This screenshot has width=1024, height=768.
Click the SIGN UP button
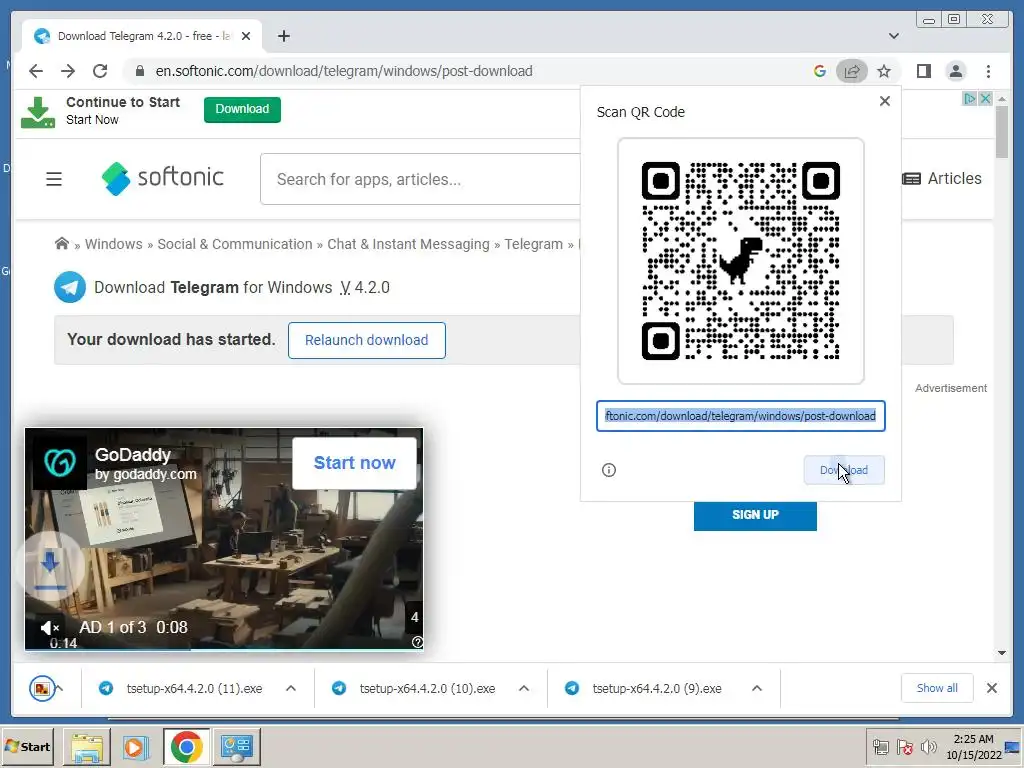coord(755,515)
